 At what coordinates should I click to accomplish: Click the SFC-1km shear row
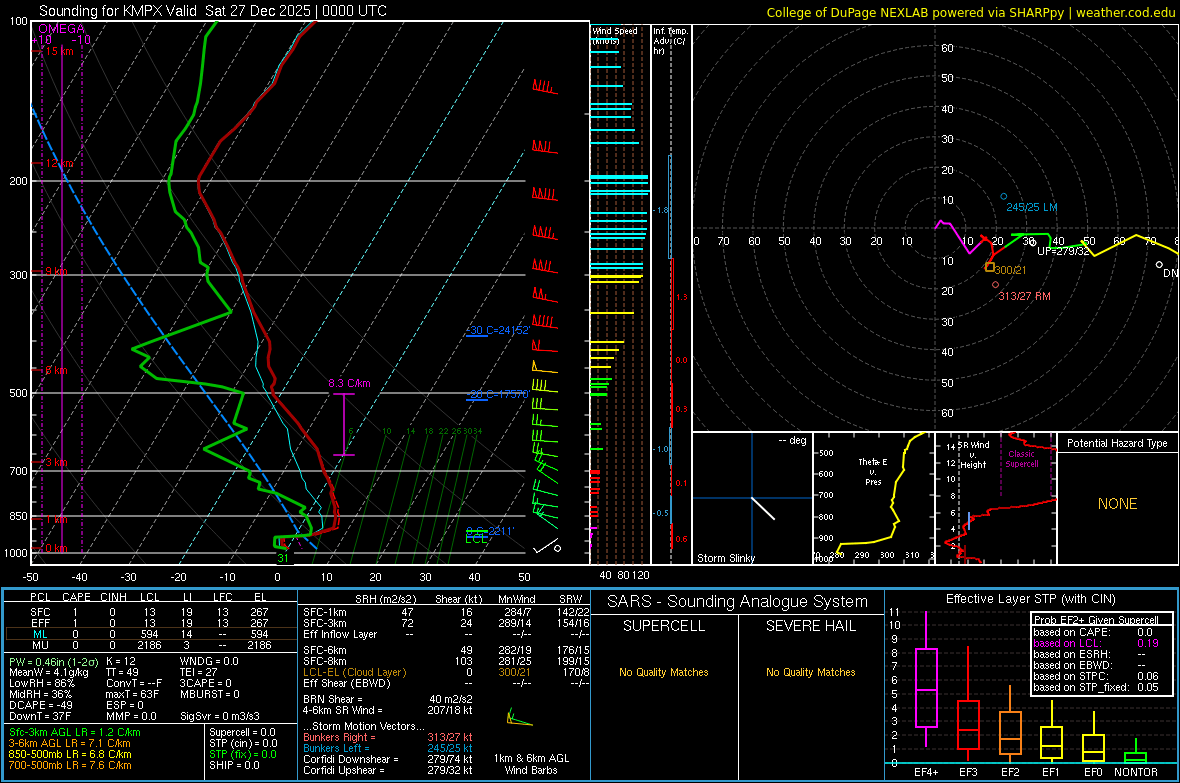coord(446,612)
